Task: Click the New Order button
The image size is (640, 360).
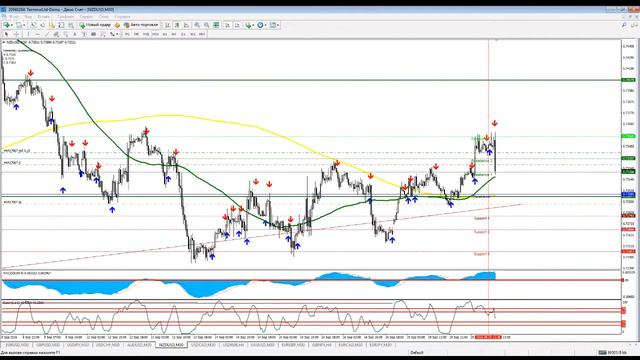Action: pyautogui.click(x=95, y=25)
